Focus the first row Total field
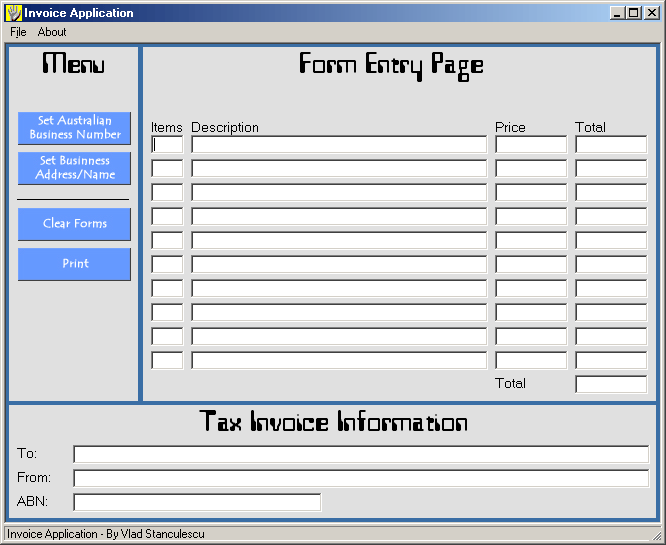 [611, 144]
